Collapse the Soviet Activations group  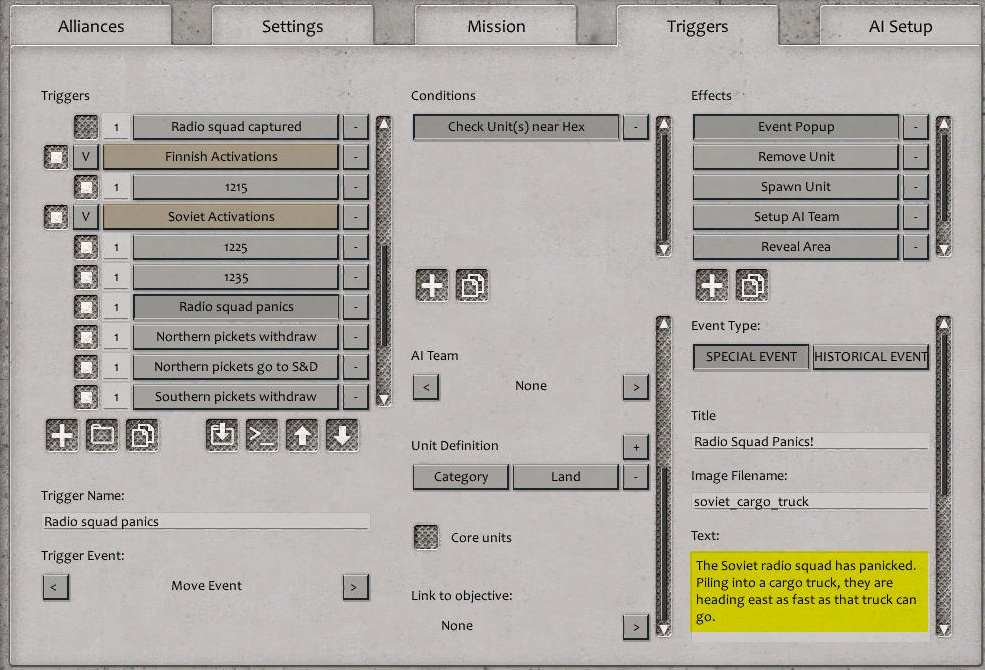click(86, 217)
